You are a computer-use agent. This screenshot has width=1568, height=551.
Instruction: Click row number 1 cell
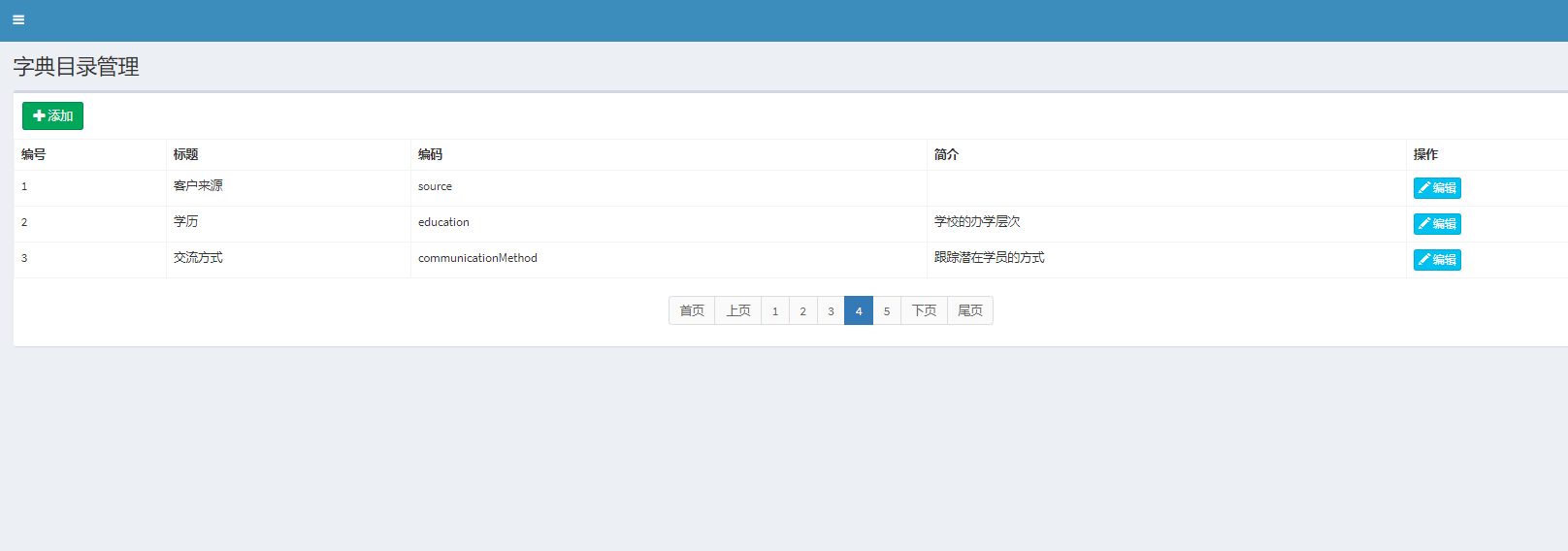(x=90, y=188)
